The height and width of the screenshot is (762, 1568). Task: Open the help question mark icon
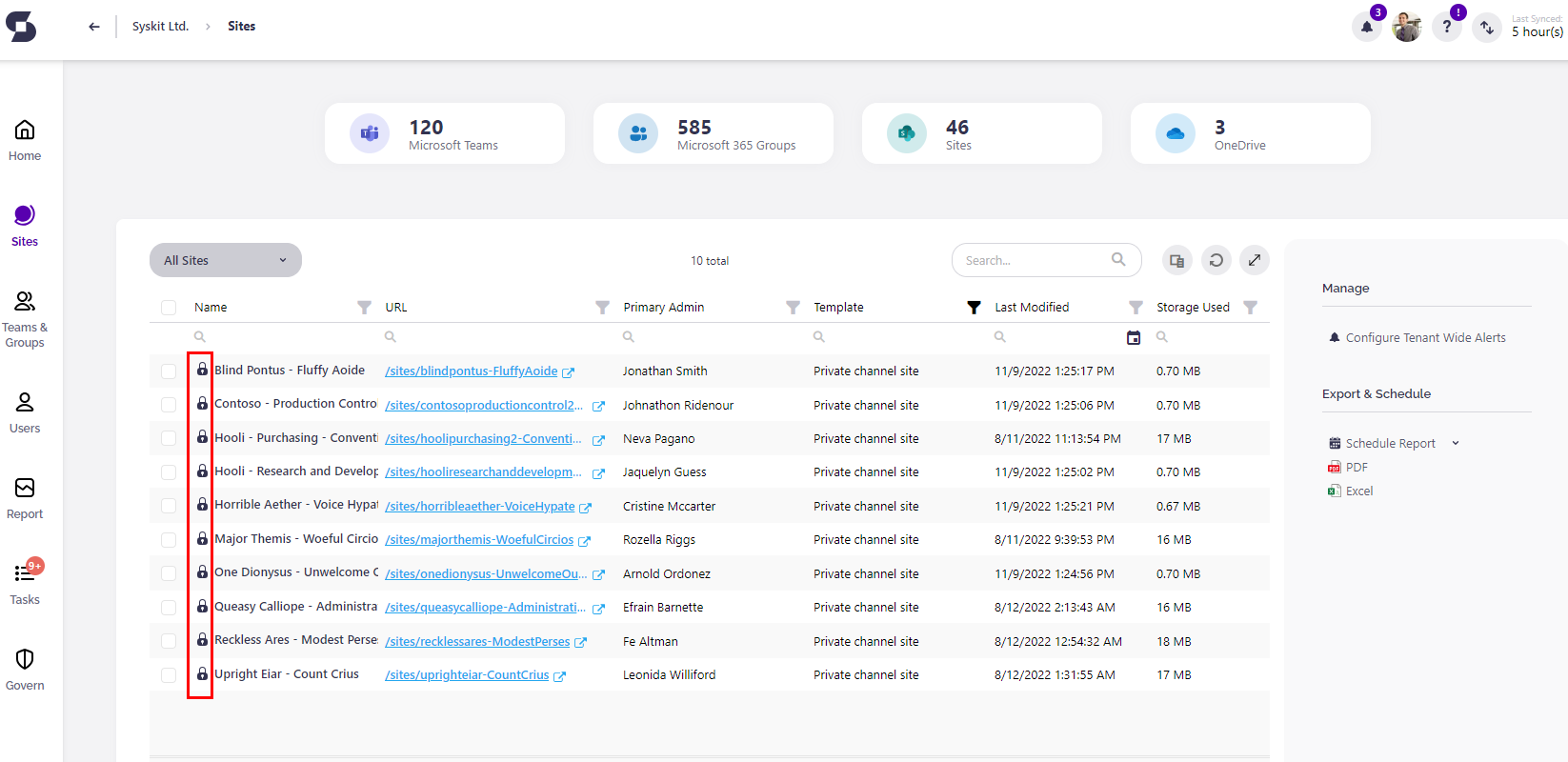[x=1447, y=27]
